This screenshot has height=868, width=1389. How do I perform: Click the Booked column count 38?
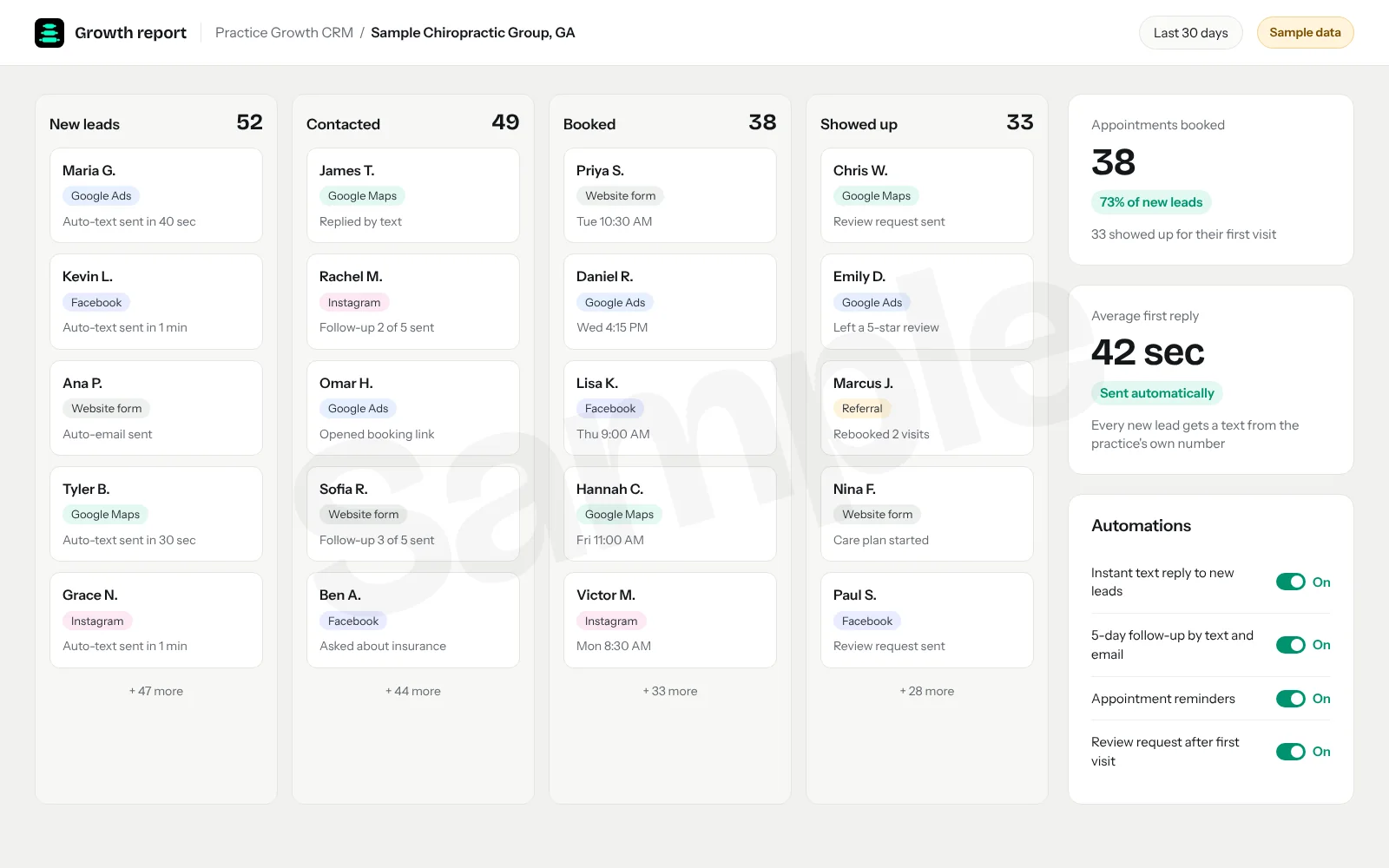click(x=762, y=122)
